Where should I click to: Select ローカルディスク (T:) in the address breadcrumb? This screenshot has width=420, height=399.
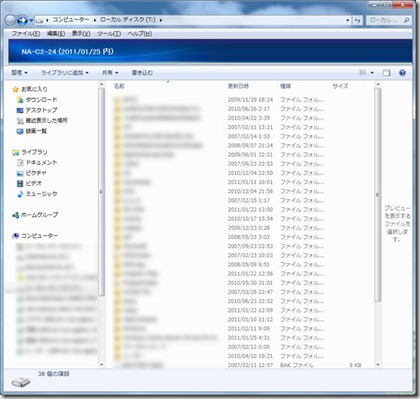pos(128,20)
